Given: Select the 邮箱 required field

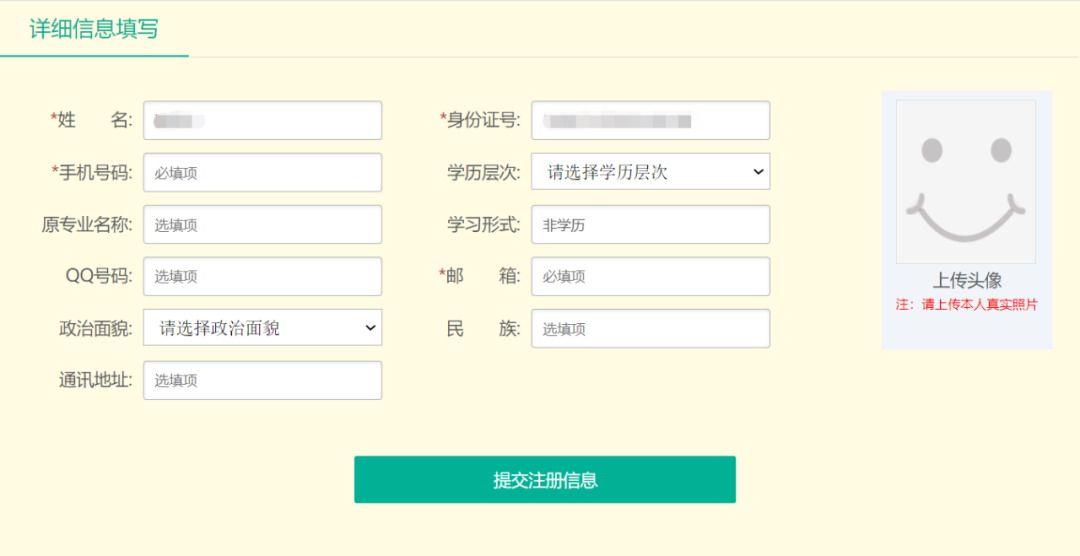Looking at the screenshot, I should [x=650, y=276].
